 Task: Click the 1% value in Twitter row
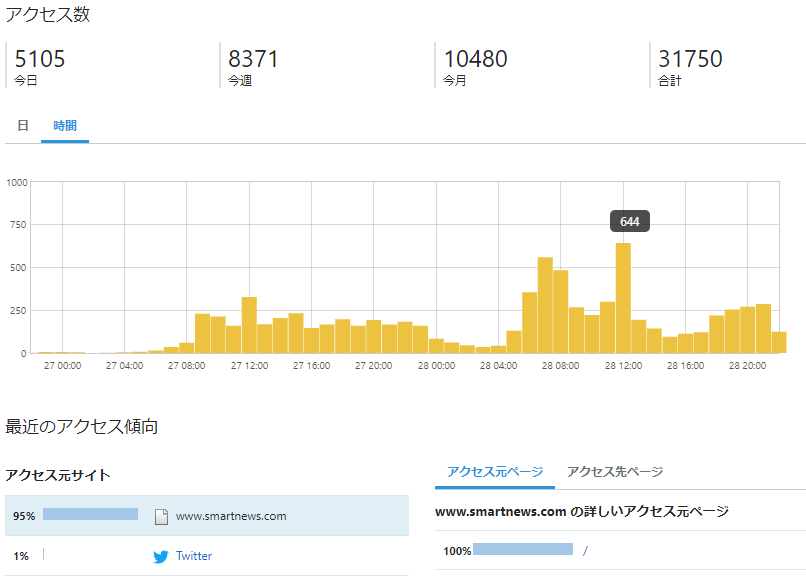[21, 556]
